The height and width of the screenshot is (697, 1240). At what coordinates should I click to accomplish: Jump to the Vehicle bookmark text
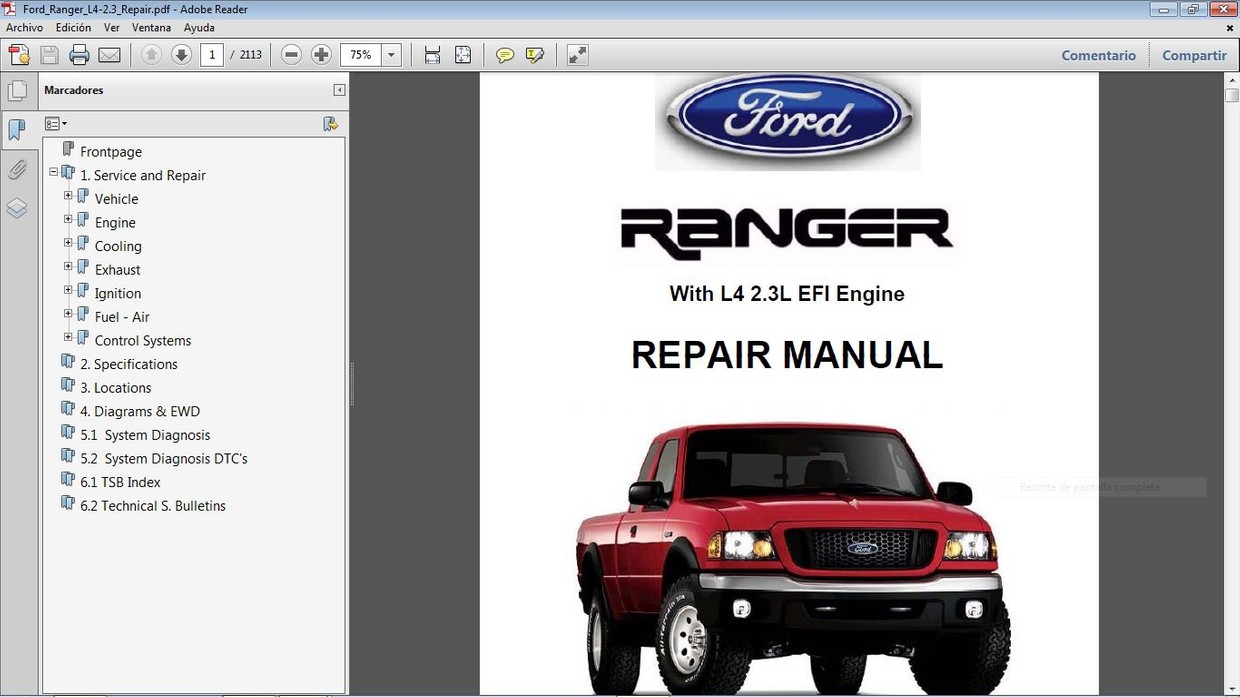(x=116, y=199)
